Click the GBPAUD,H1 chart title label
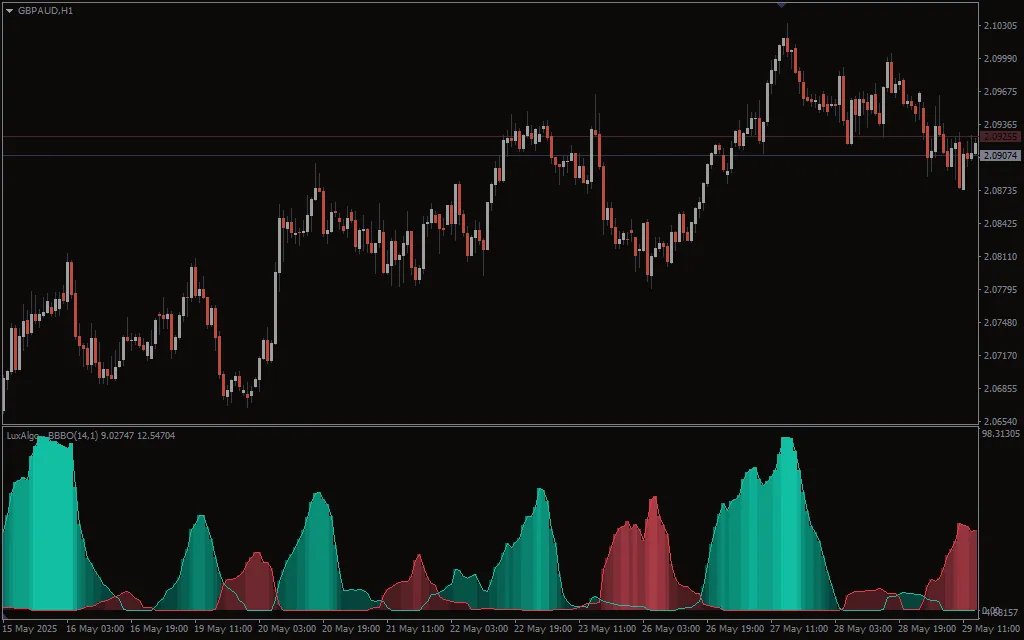 tap(45, 9)
